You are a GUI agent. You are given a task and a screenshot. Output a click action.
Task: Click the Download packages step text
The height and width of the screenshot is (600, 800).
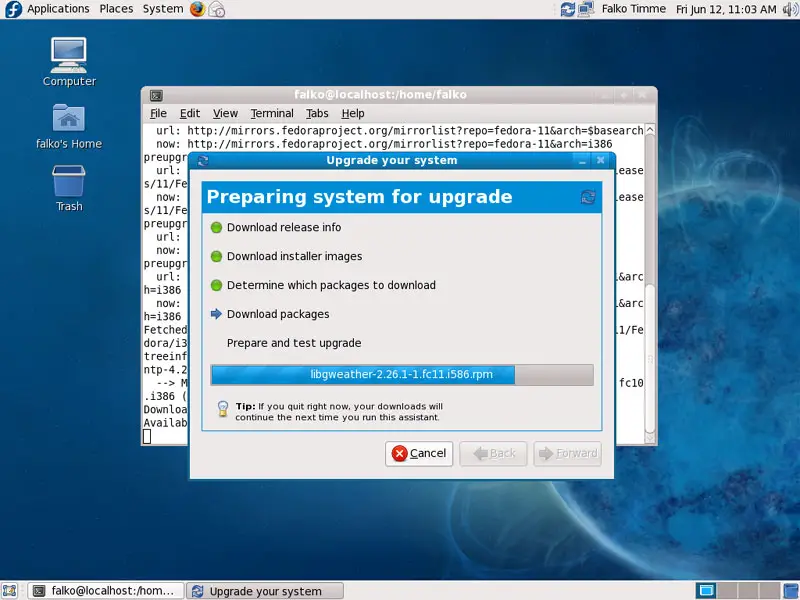point(278,314)
